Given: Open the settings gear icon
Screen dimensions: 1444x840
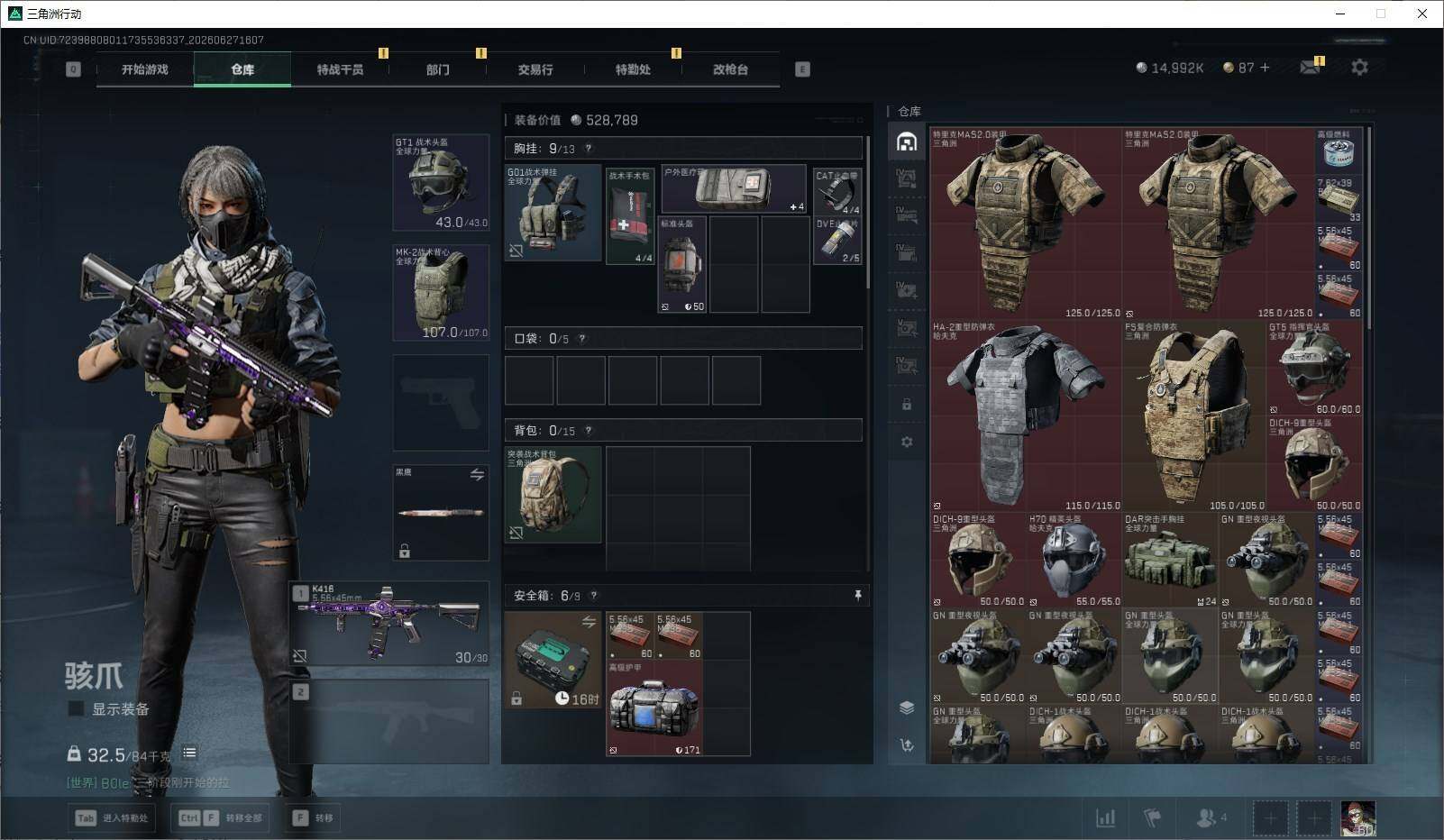Looking at the screenshot, I should click(1359, 68).
